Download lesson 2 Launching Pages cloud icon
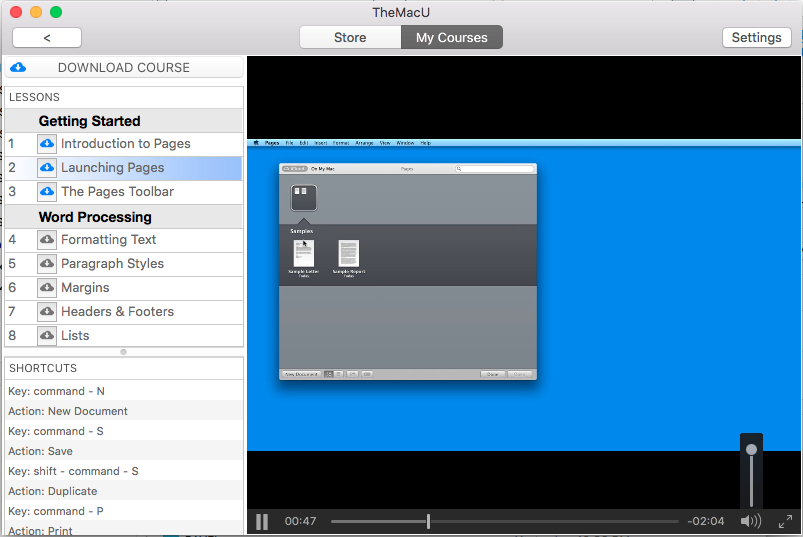 pyautogui.click(x=47, y=168)
